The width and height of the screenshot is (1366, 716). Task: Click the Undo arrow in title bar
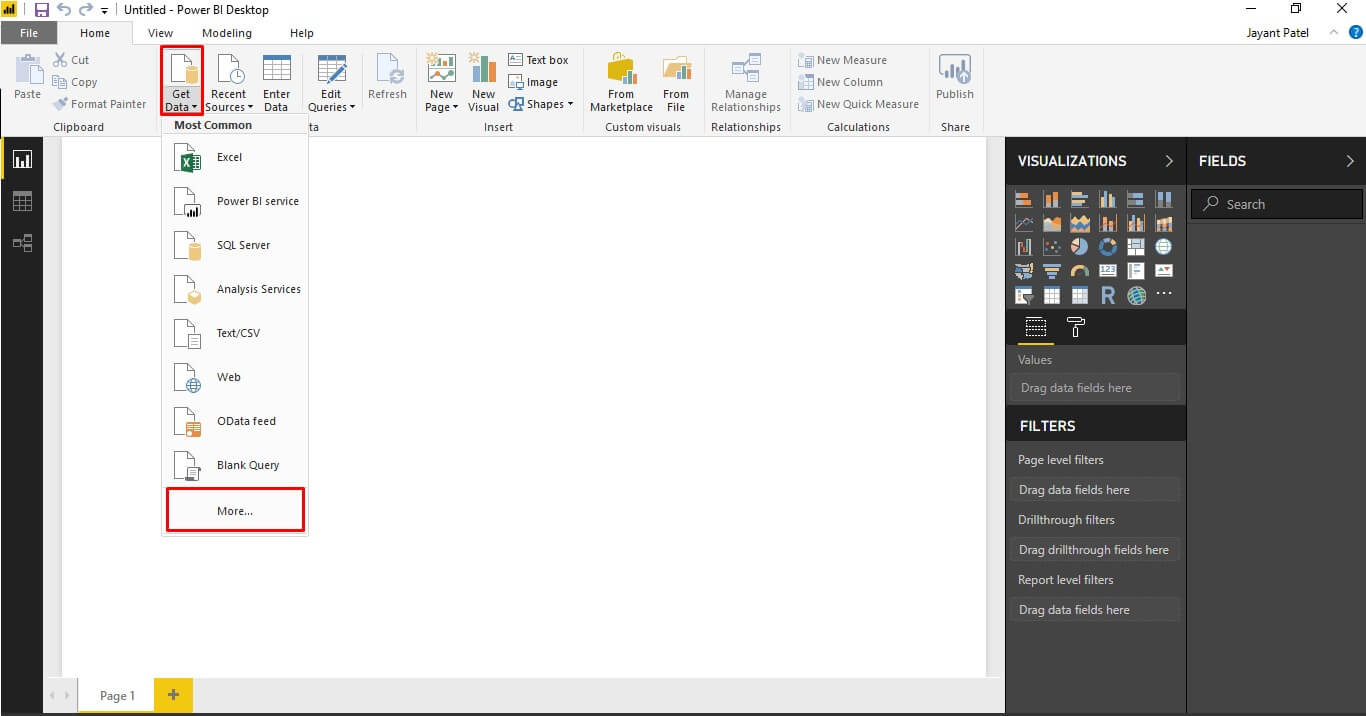click(64, 9)
